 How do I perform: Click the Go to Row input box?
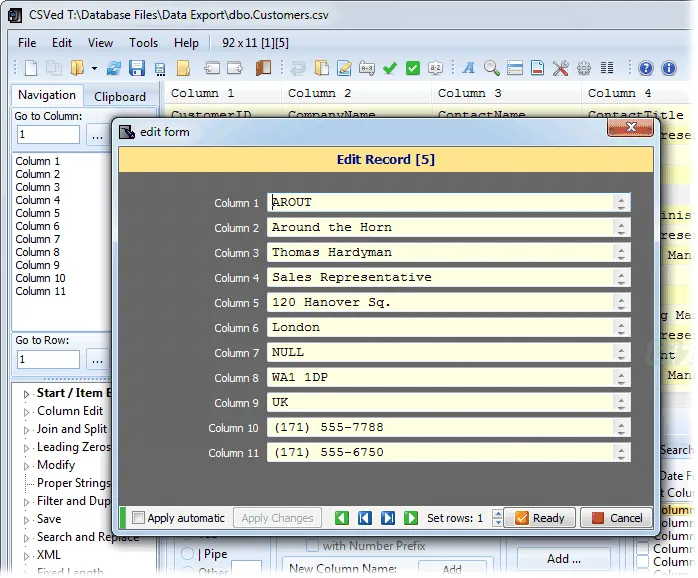48,359
